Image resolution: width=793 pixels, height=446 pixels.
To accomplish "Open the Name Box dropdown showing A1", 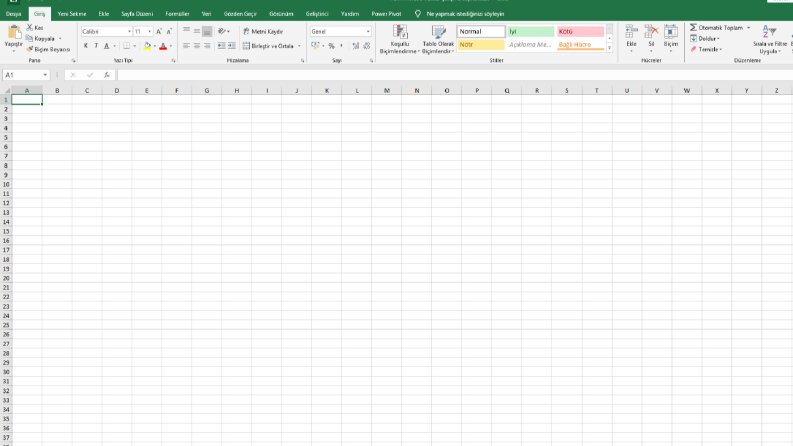I will [45, 75].
